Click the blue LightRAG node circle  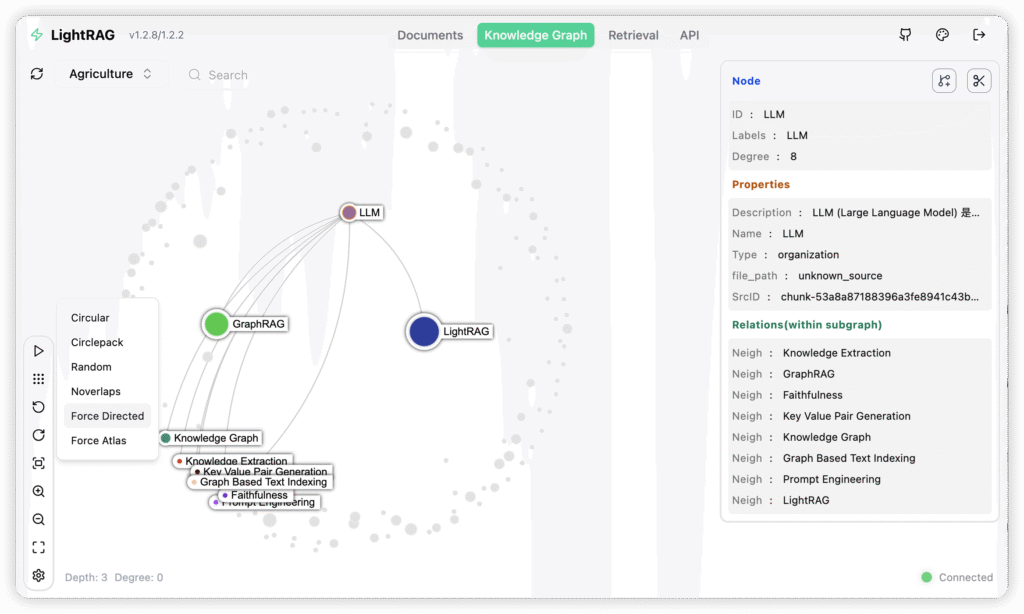click(x=424, y=331)
